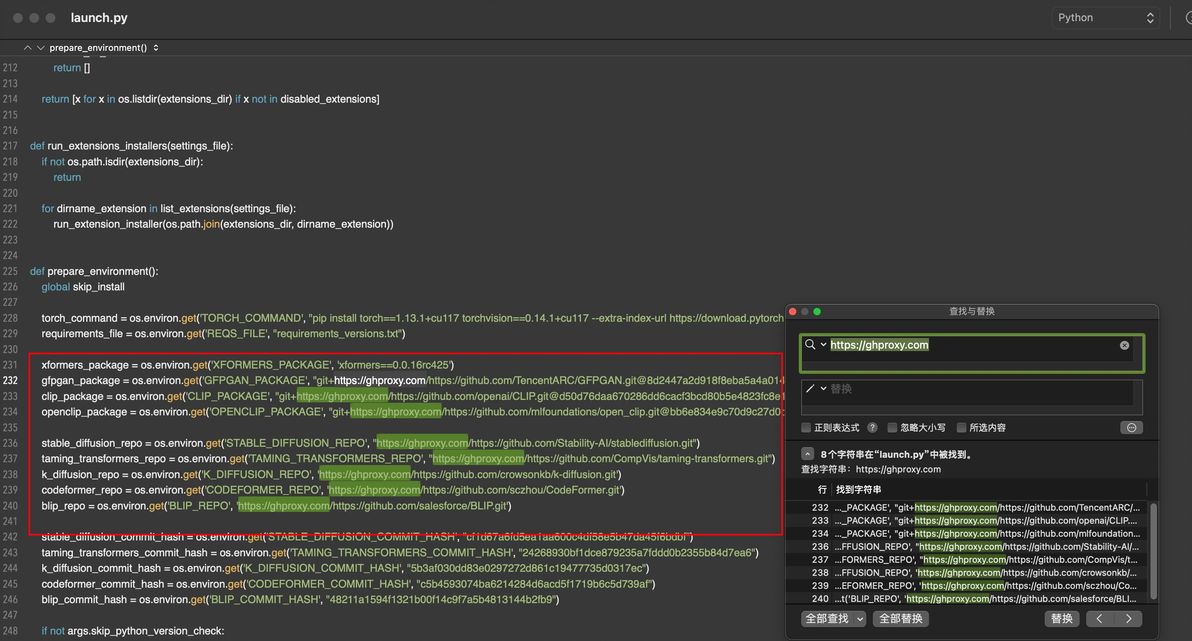Click the highlighted ghproxy match on line 236

422,443
